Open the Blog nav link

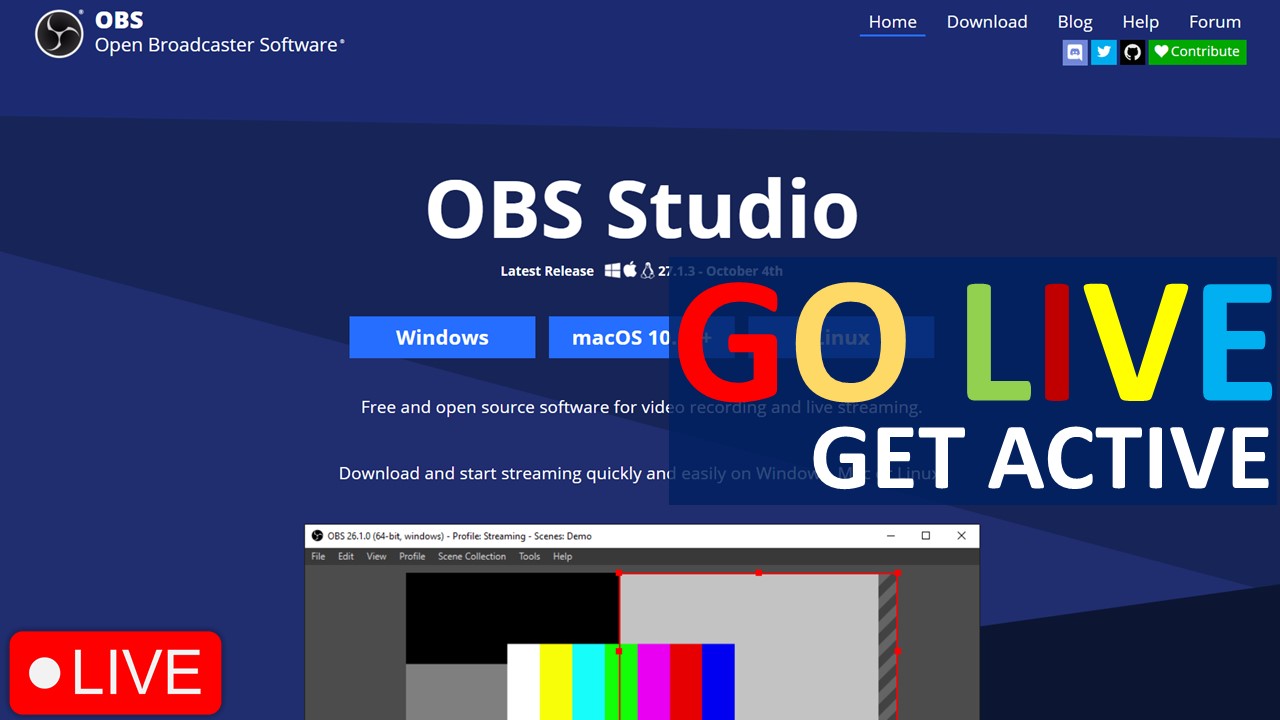point(1075,22)
